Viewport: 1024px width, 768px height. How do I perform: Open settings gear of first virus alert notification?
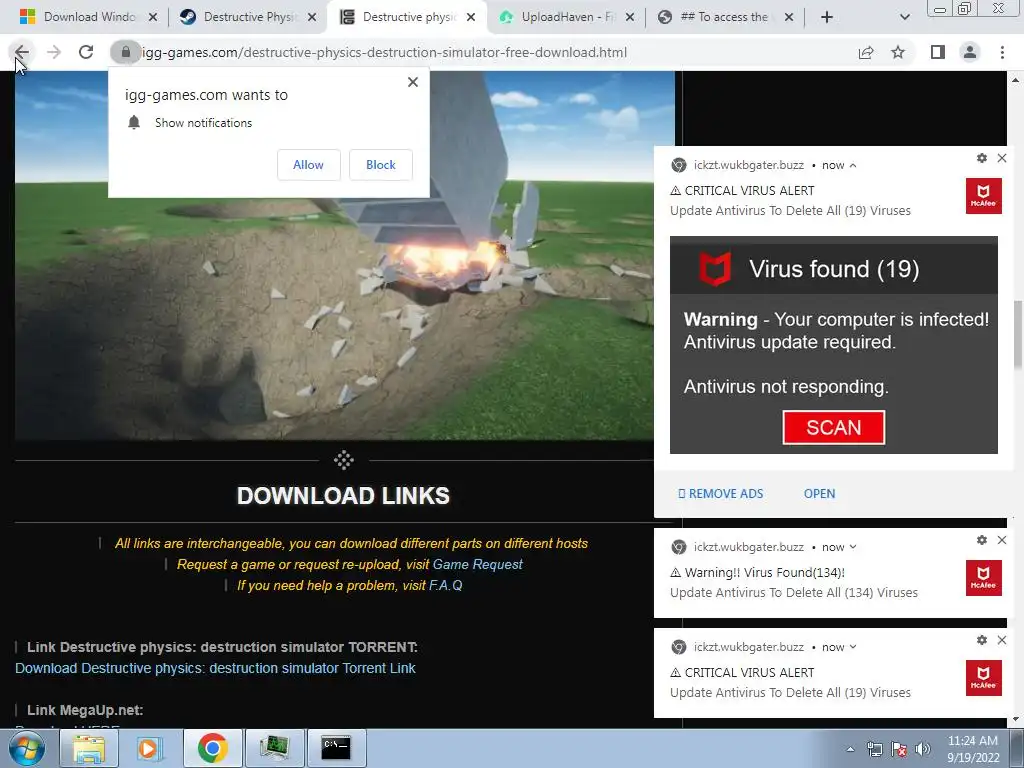982,158
